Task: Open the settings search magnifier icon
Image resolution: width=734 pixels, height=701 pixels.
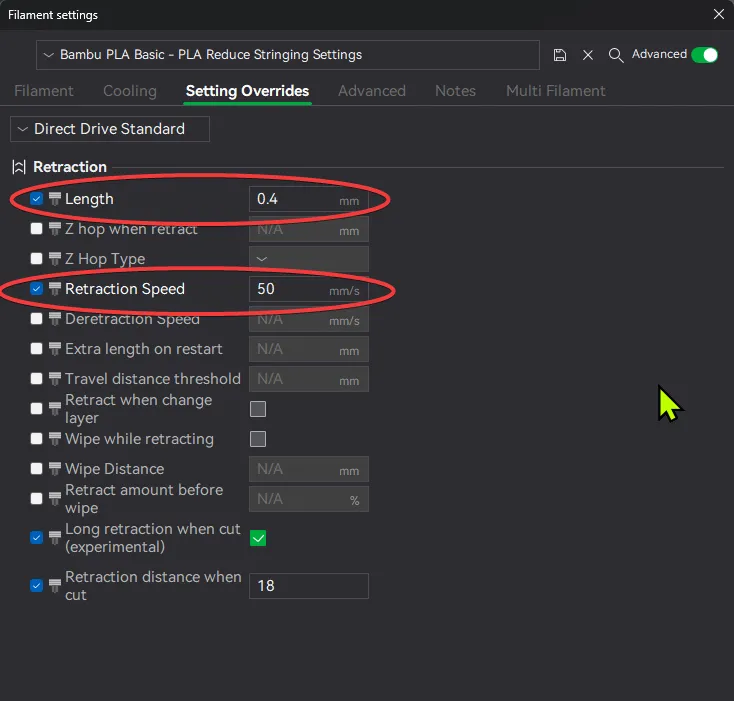Action: click(616, 55)
